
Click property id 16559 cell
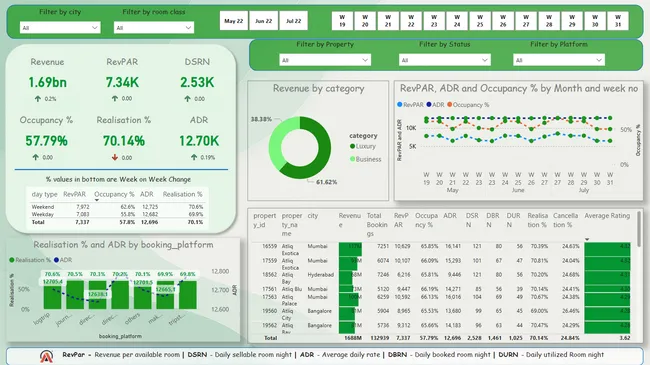tap(269, 246)
